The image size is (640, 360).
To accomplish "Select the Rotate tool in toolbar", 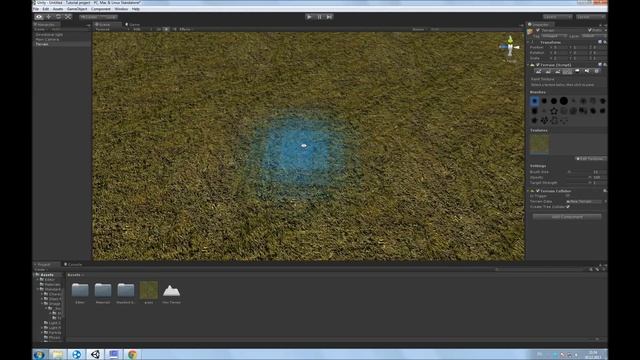I will (x=58, y=17).
